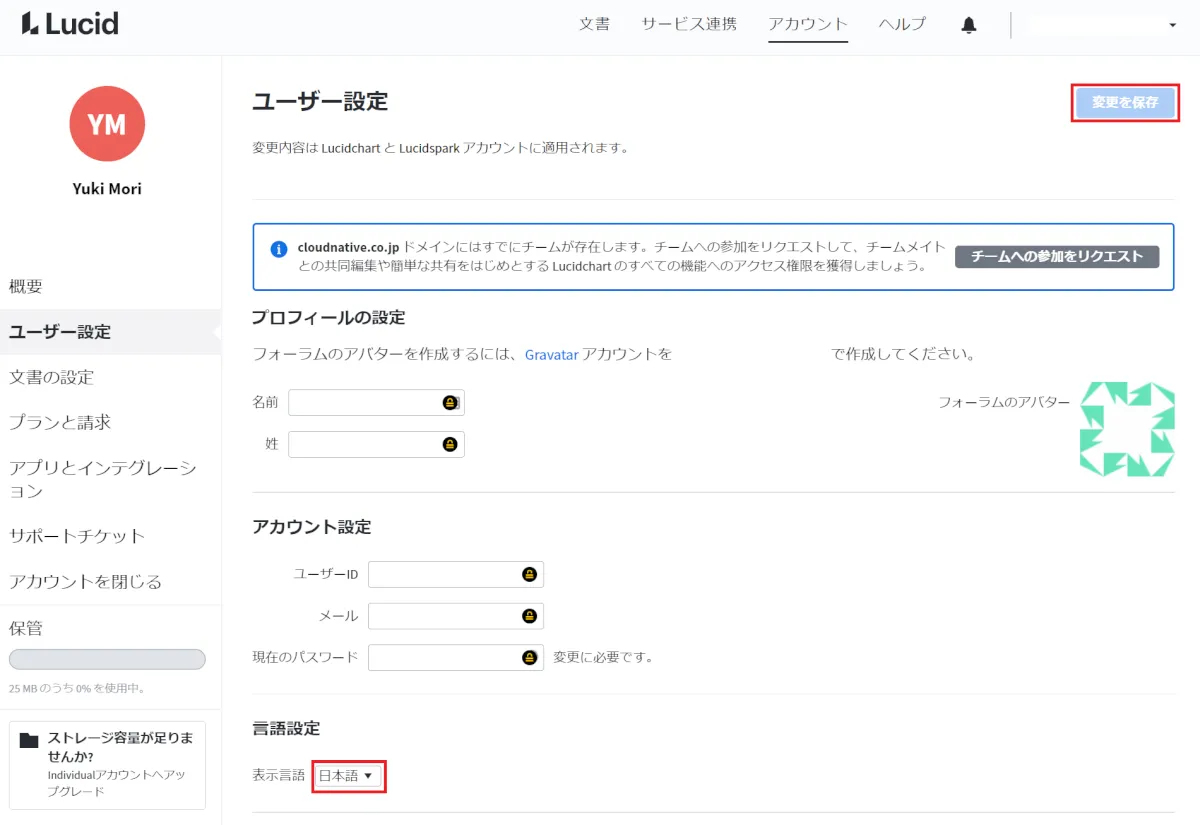This screenshot has height=825, width=1200.
Task: Click the password manager icon in メール field
Action: [x=529, y=616]
